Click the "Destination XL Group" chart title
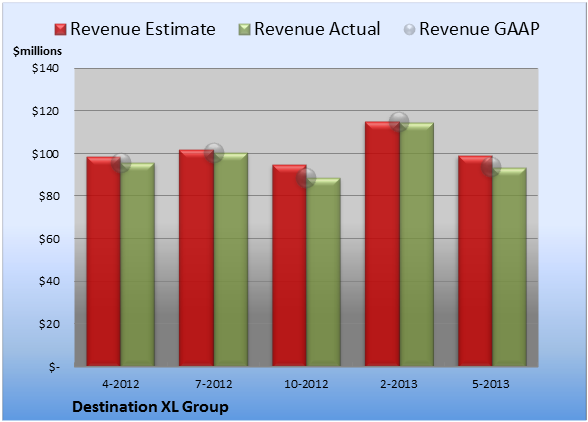588x422 pixels. (x=150, y=407)
